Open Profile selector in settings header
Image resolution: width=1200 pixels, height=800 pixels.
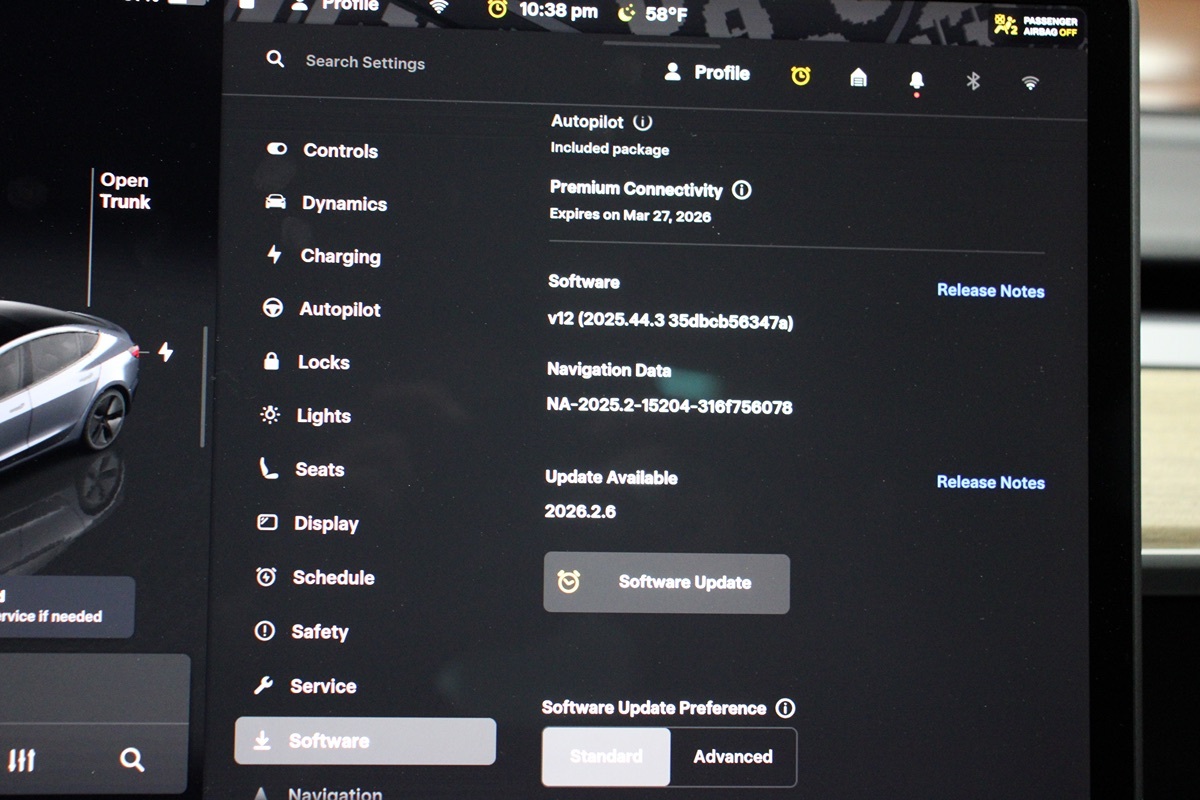click(x=708, y=73)
